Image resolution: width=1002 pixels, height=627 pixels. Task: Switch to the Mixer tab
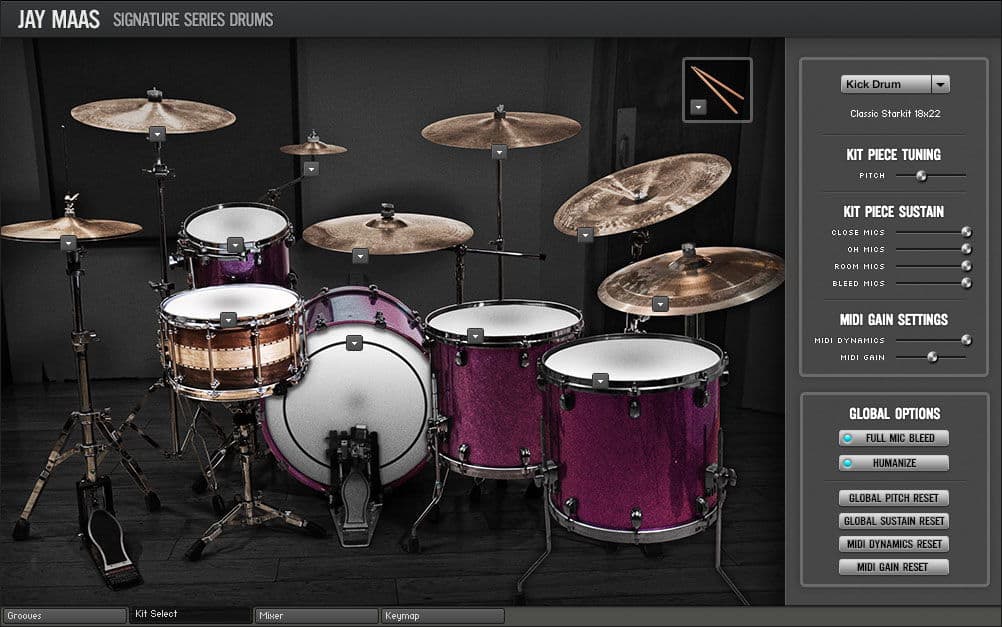click(316, 616)
